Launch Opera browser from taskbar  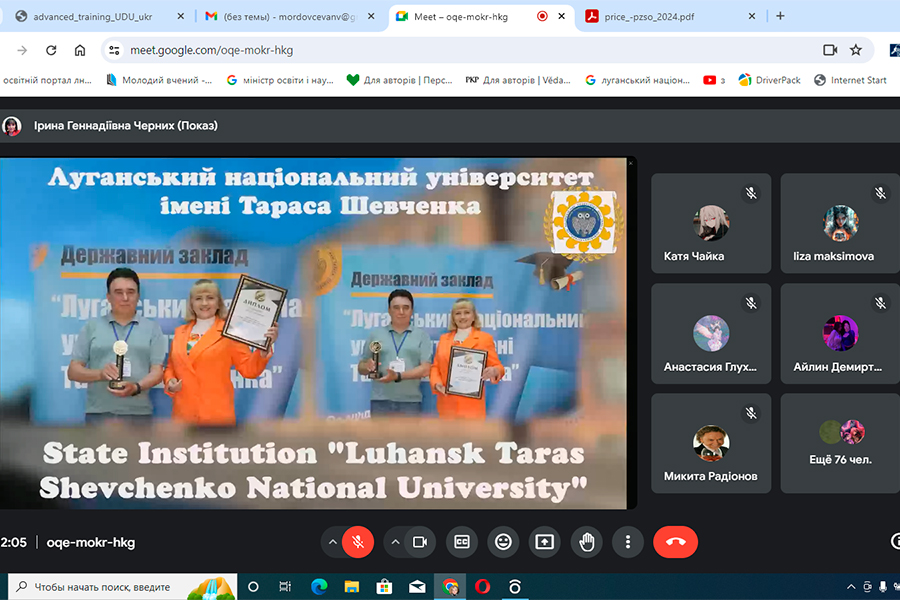483,587
